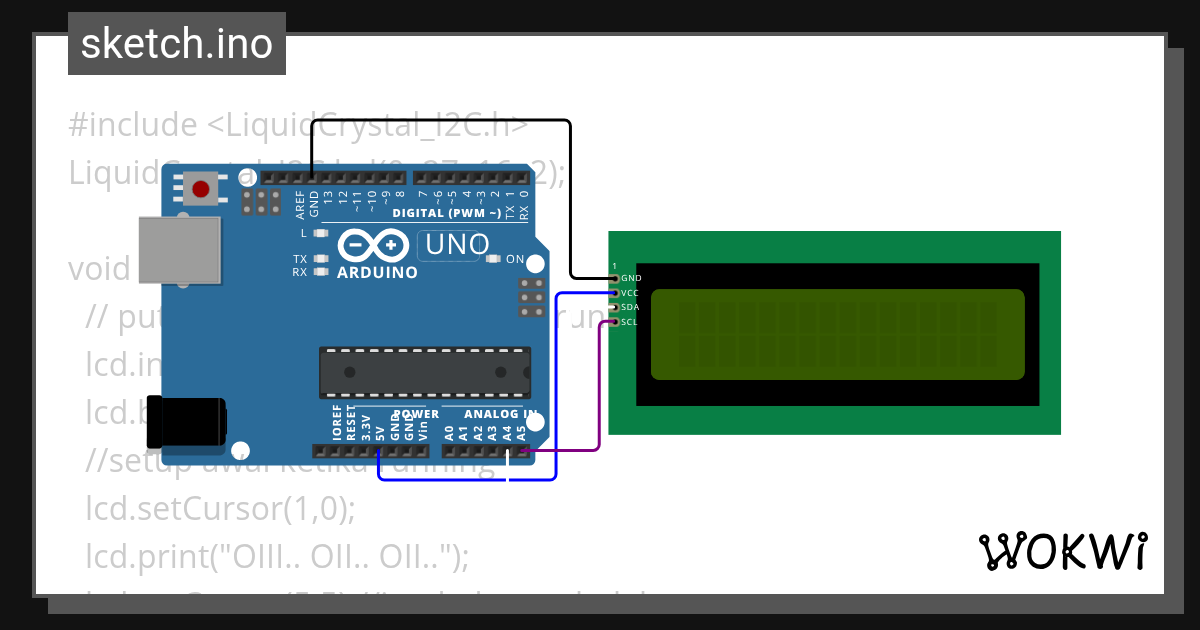Click the L LED on the board
Screen dimensions: 1200x630
pos(320,233)
